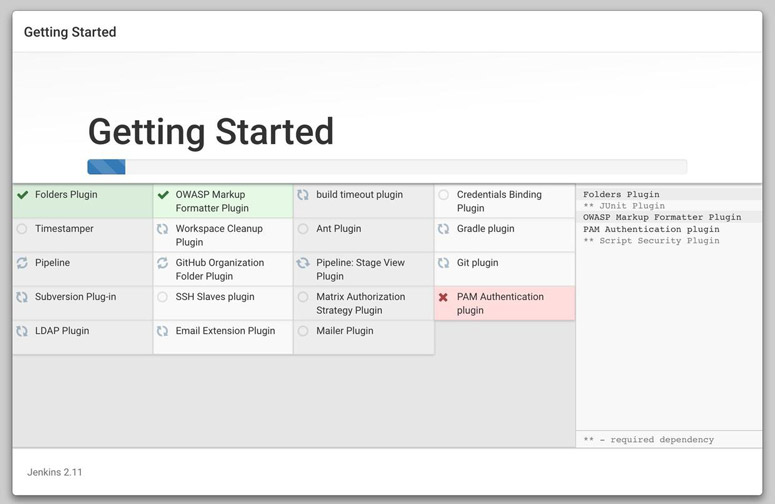Click the Matrix Authorization Strategy Plugin cell
Image resolution: width=775 pixels, height=504 pixels.
[364, 303]
